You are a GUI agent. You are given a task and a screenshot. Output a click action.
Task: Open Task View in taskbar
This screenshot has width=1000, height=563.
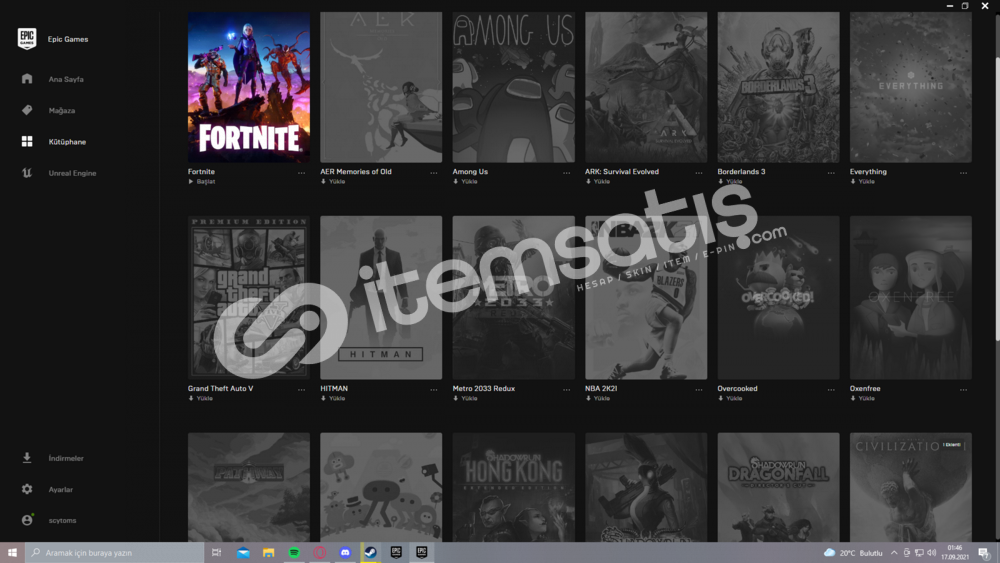(216, 552)
